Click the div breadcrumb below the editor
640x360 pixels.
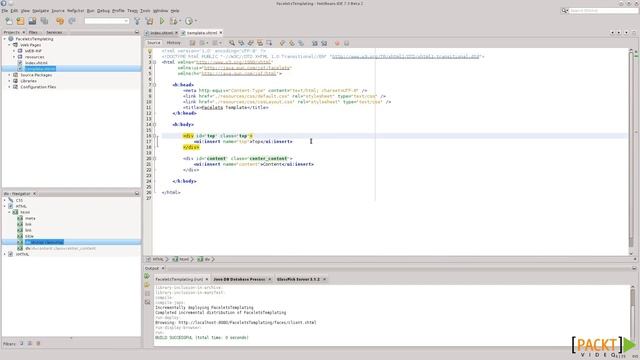click(204, 259)
